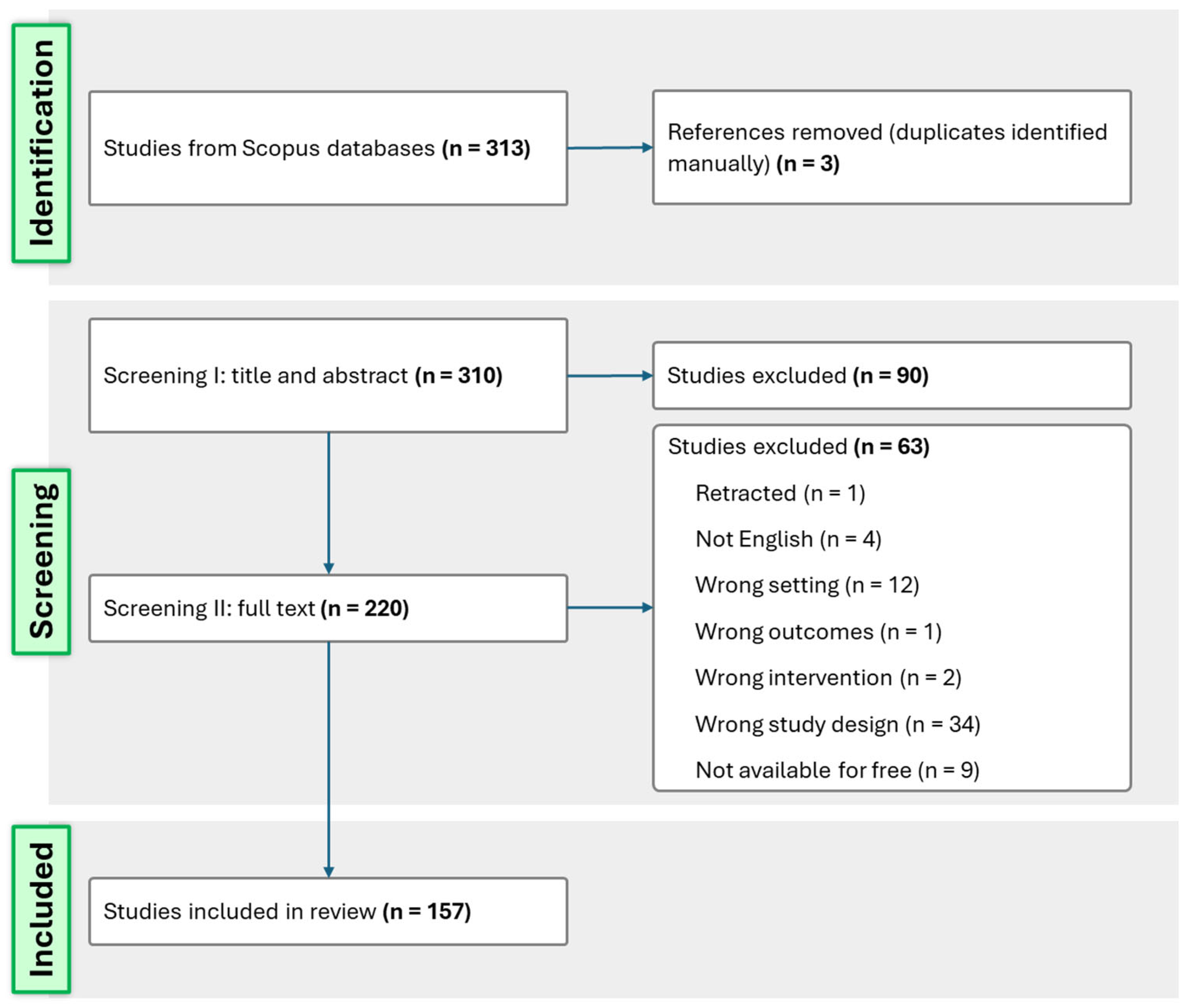Click the Studies excluded (n = 63) heading
1186x1008 pixels.
[x=798, y=446]
